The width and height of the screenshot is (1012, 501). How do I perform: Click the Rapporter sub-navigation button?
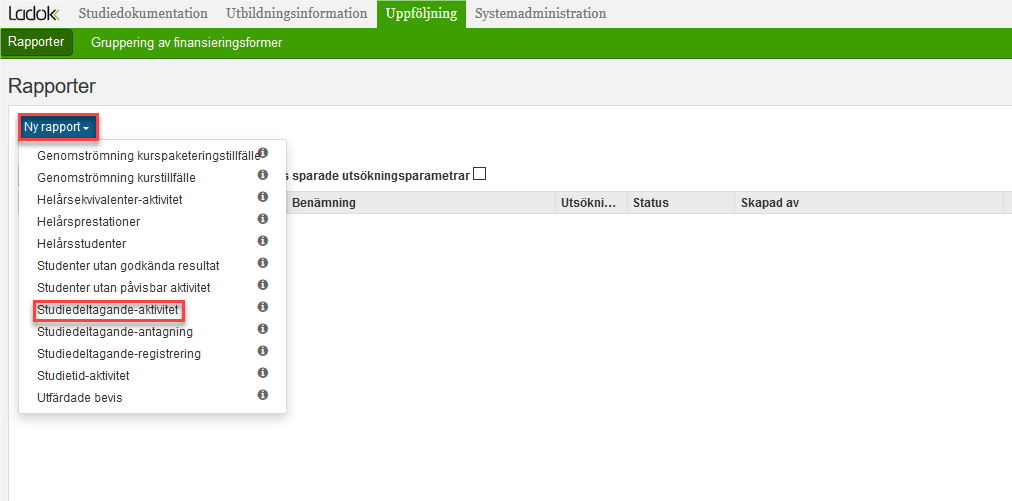36,43
